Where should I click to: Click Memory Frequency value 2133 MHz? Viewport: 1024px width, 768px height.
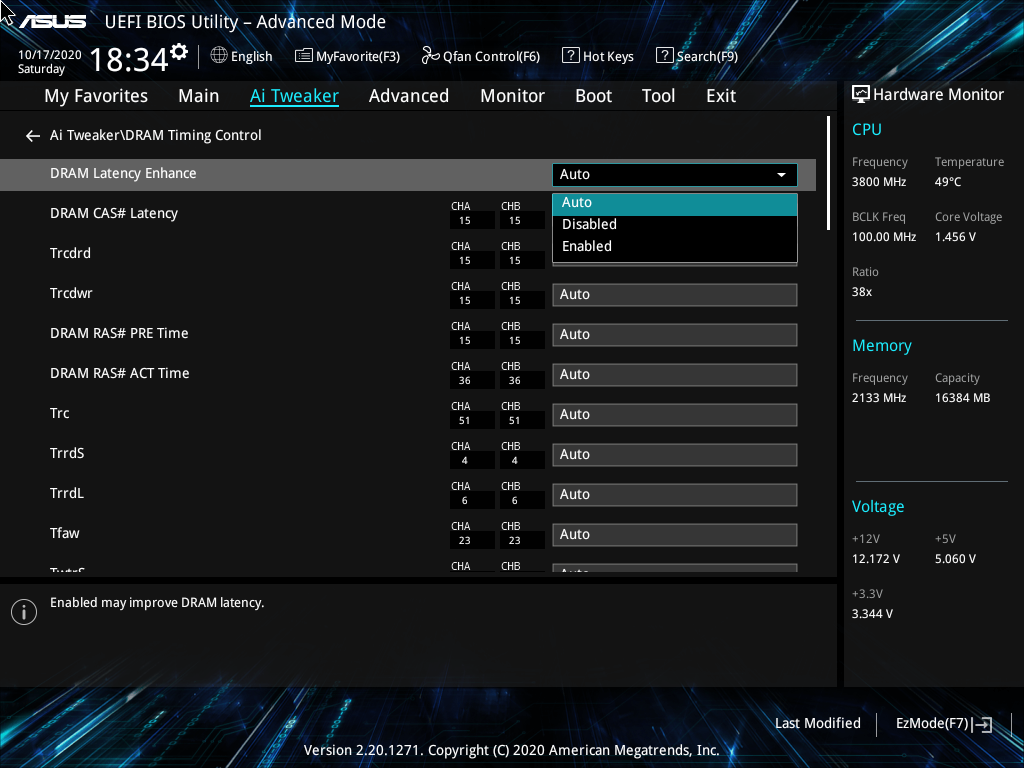(x=879, y=398)
